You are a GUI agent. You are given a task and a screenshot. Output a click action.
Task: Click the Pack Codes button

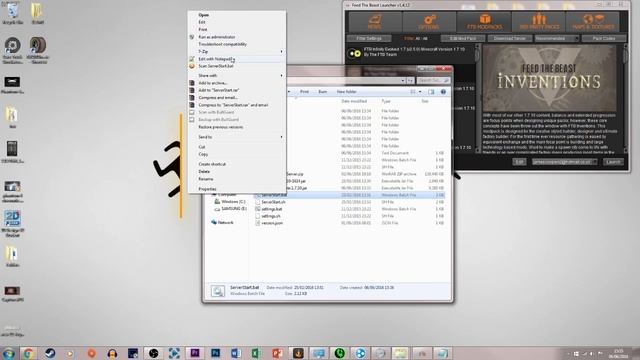coord(604,38)
